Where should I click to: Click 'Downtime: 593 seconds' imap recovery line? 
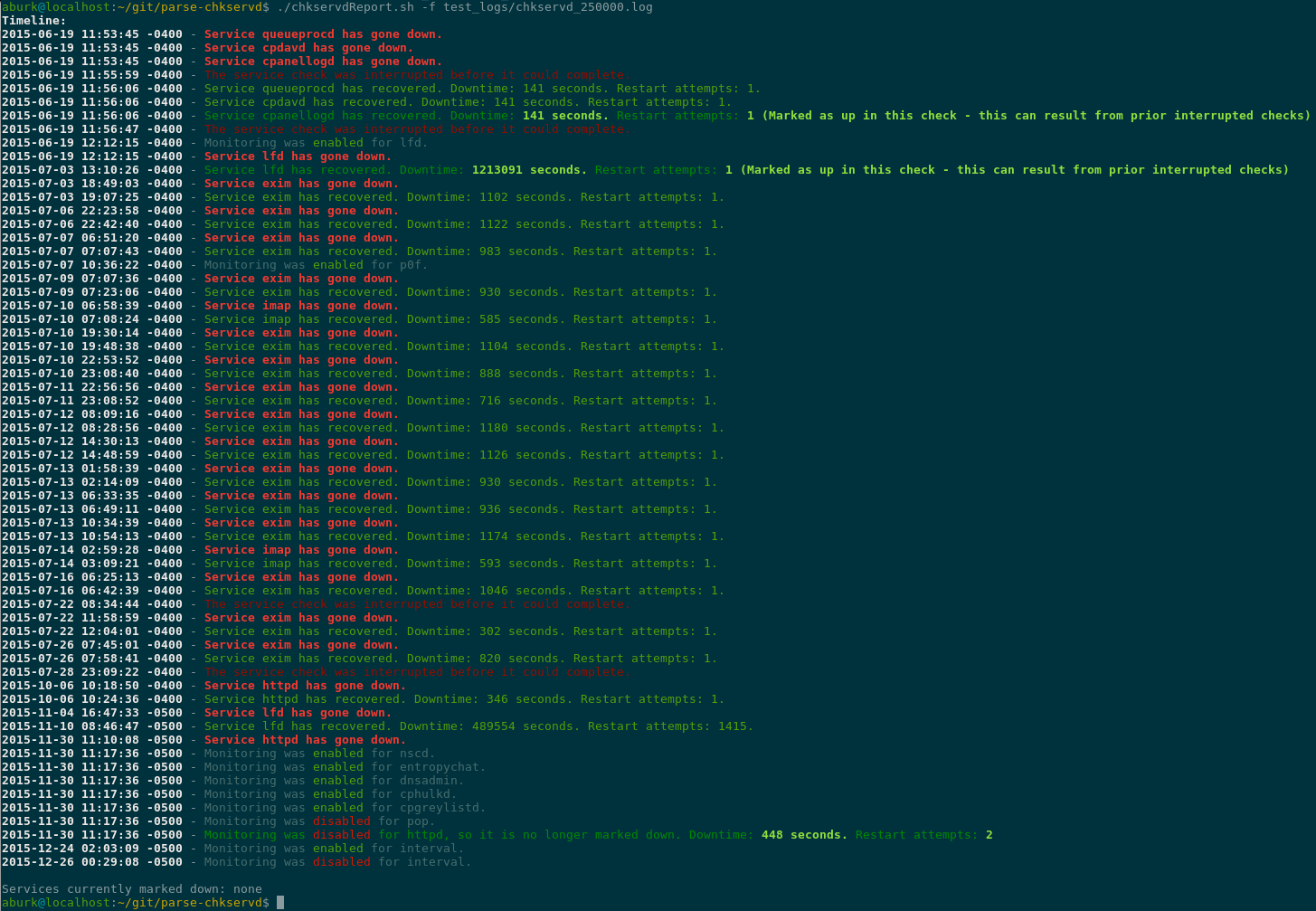(461, 564)
